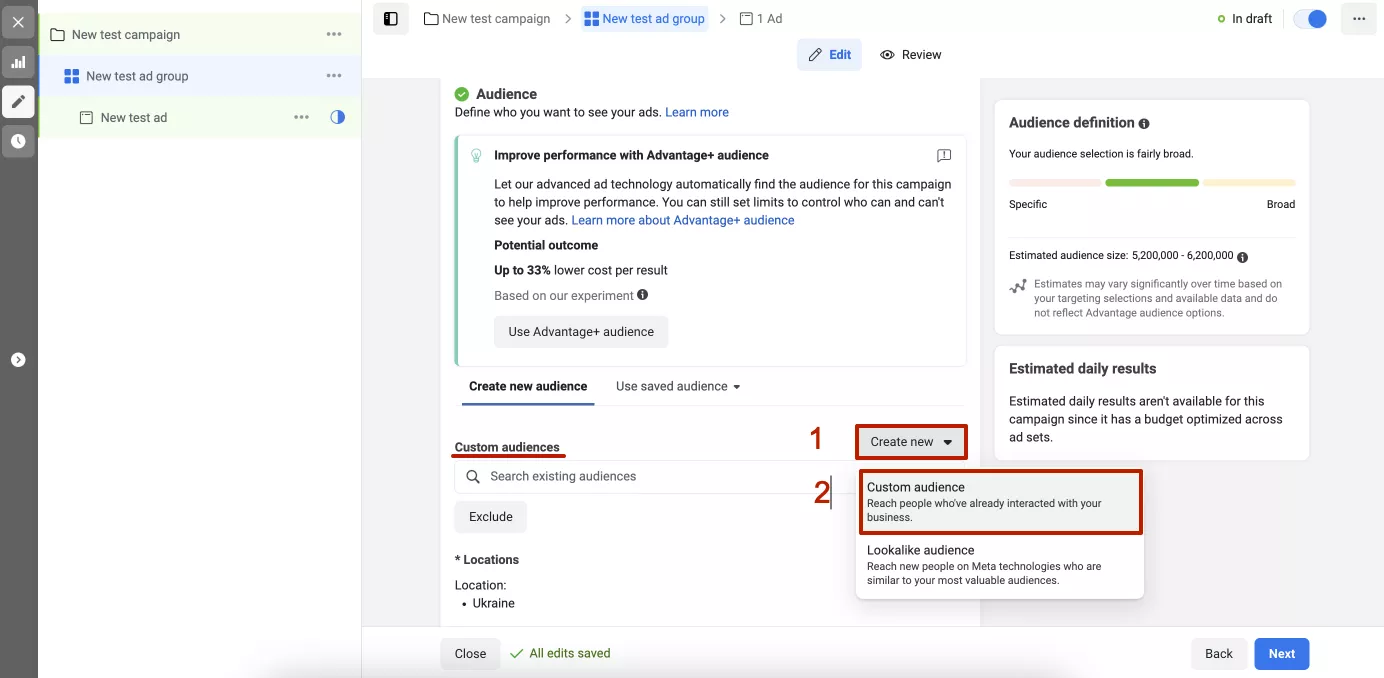Click the lightbulb icon in the Advantage+ card

[476, 156]
